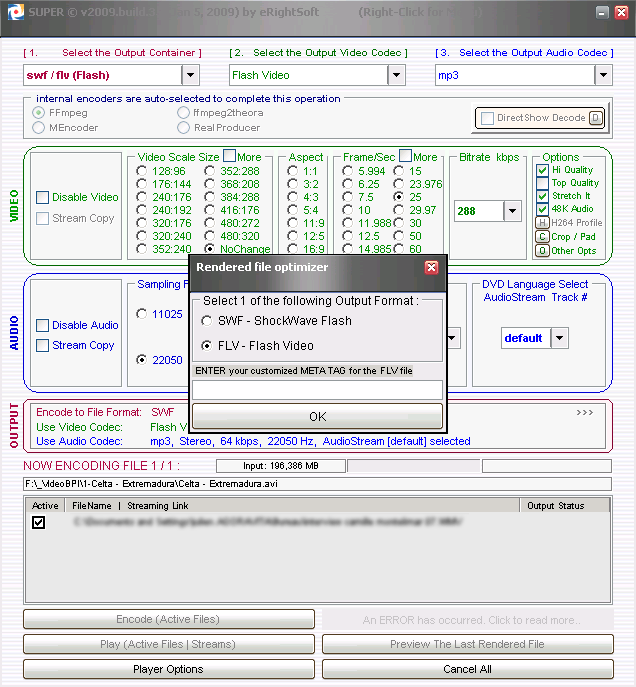Toggle the Active checkbox in file list
636x687 pixels.
[x=39, y=522]
